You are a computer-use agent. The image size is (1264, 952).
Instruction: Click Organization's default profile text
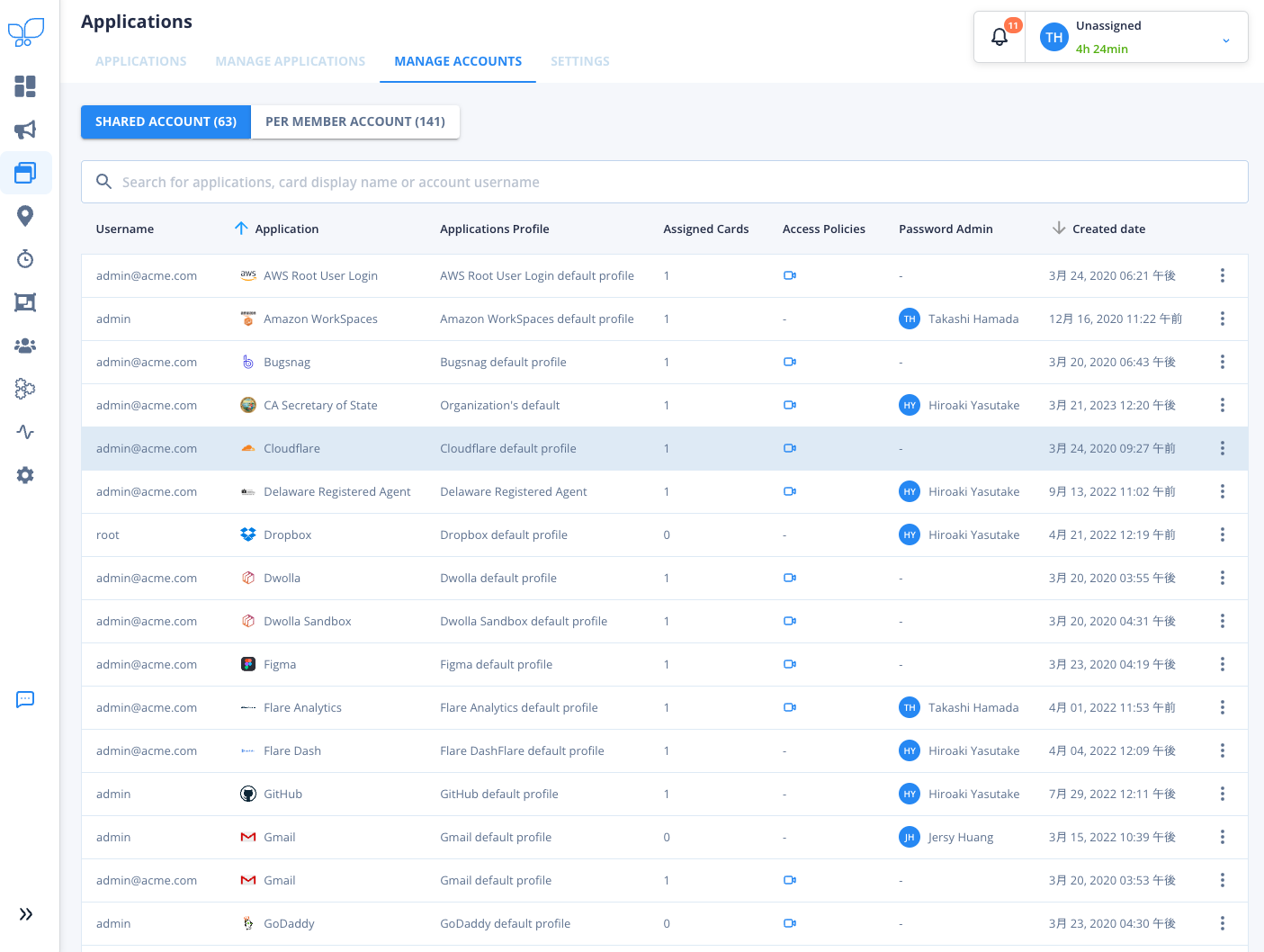pos(500,405)
